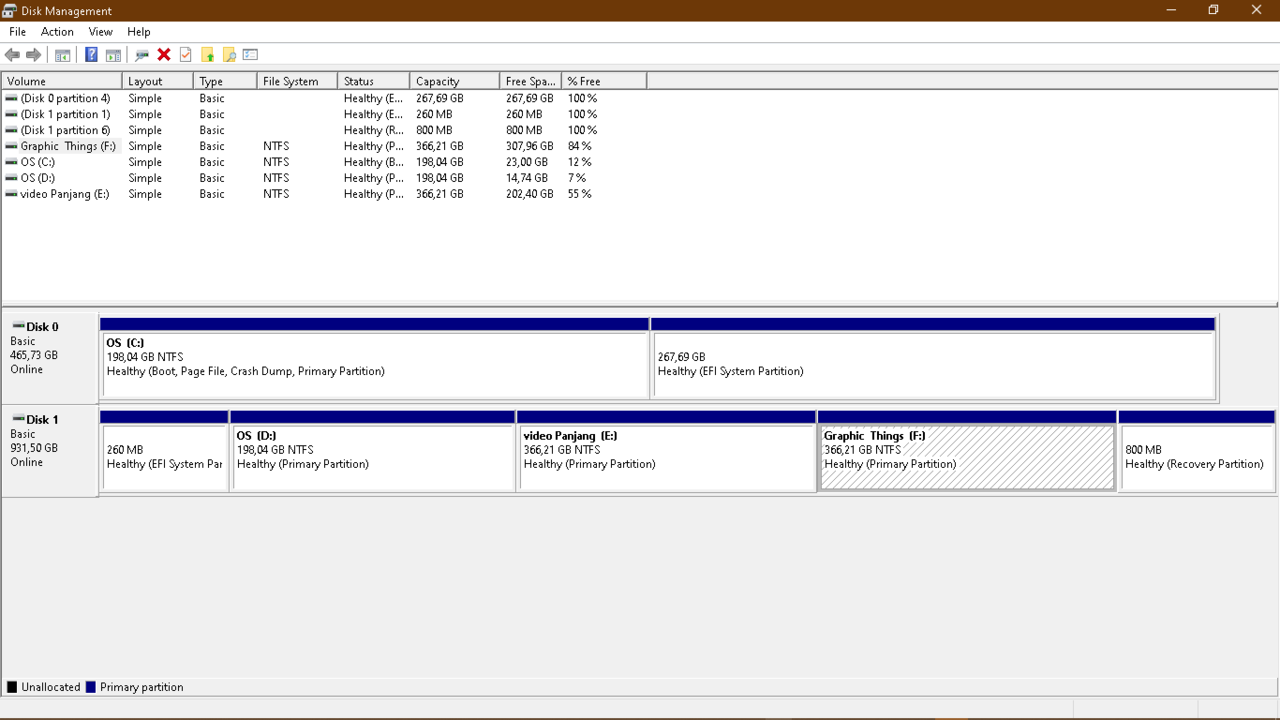Image resolution: width=1280 pixels, height=720 pixels.
Task: Click the red X delete toolbar icon
Action: pos(164,55)
